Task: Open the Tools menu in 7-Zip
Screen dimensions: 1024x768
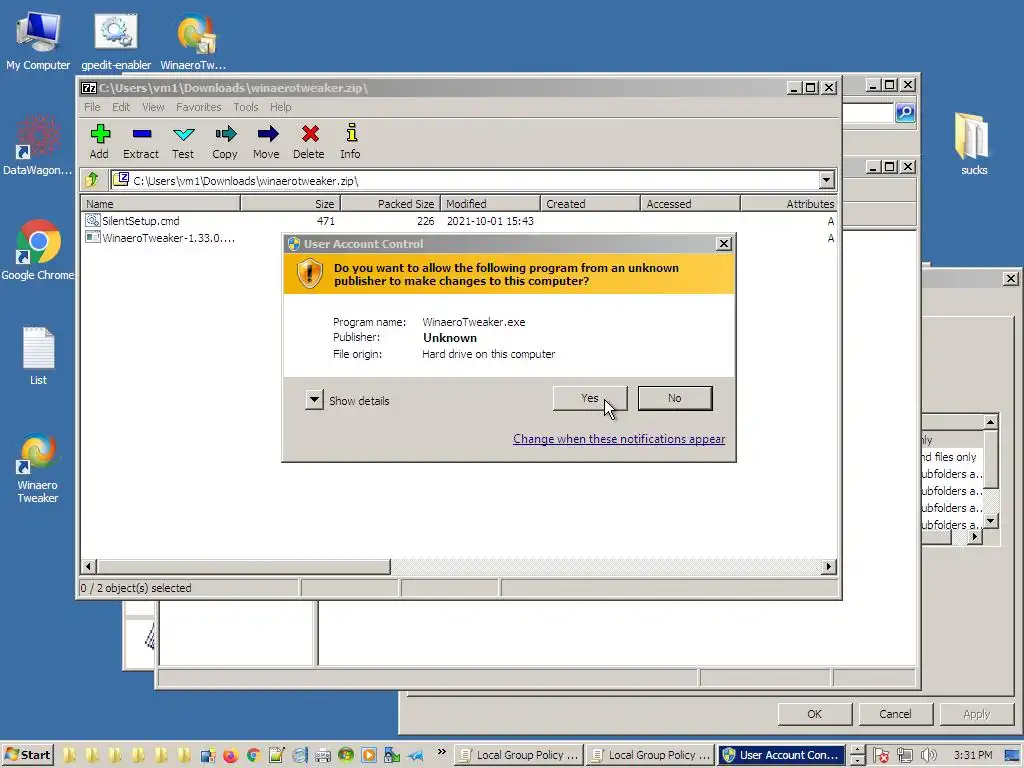Action: [246, 107]
